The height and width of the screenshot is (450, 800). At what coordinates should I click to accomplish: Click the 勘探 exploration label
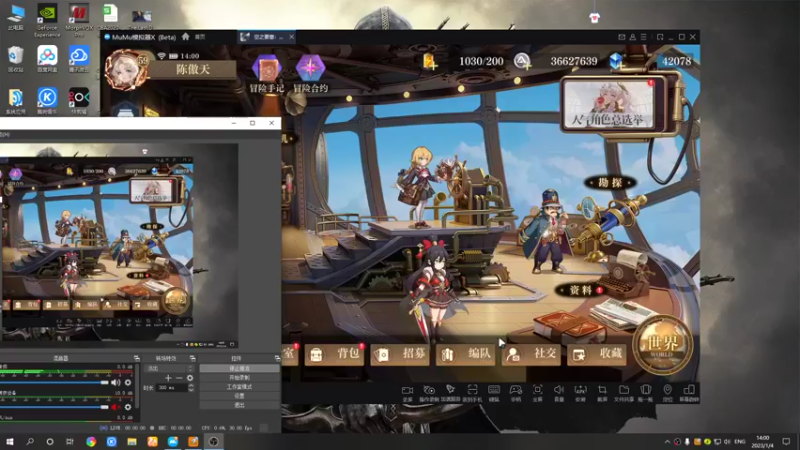610,182
